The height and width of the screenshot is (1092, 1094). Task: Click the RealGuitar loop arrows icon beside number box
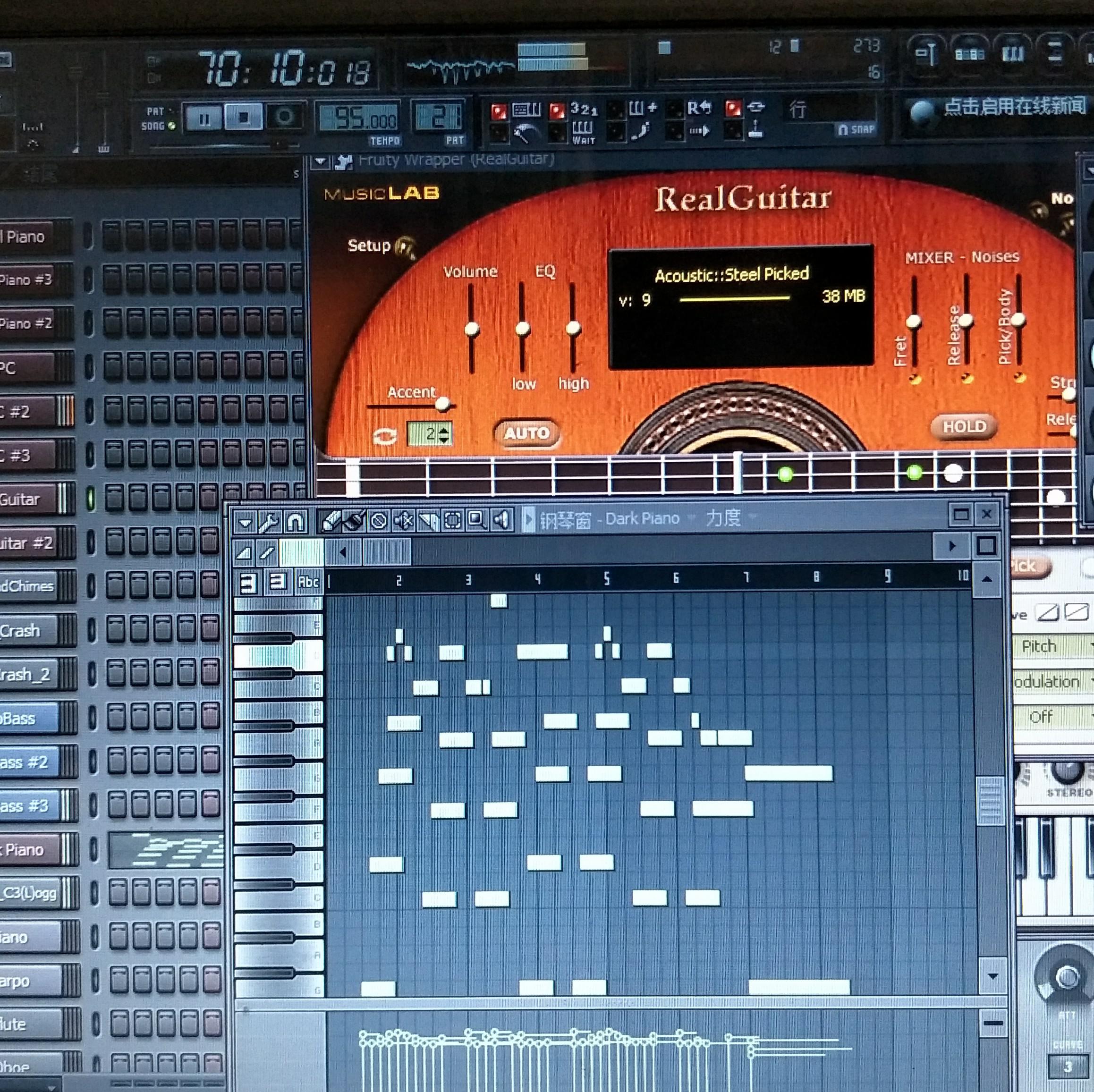point(385,436)
